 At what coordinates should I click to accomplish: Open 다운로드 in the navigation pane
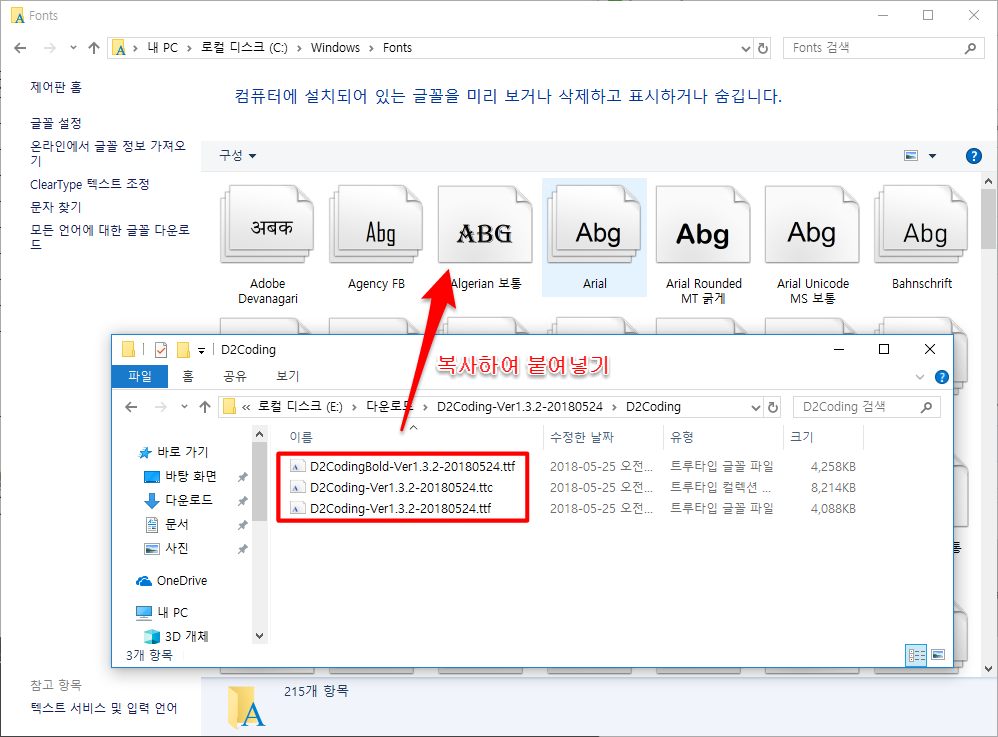[x=178, y=500]
